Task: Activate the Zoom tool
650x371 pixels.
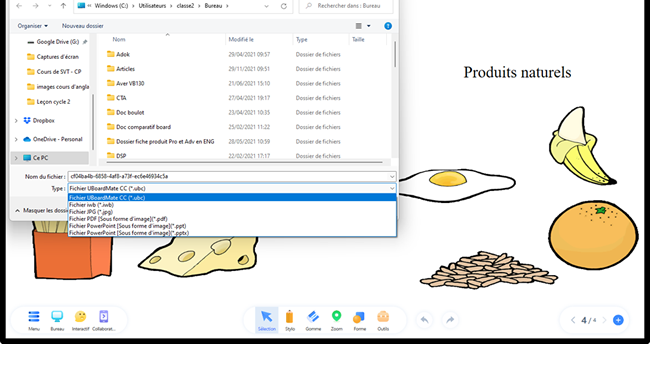Action: tap(336, 320)
